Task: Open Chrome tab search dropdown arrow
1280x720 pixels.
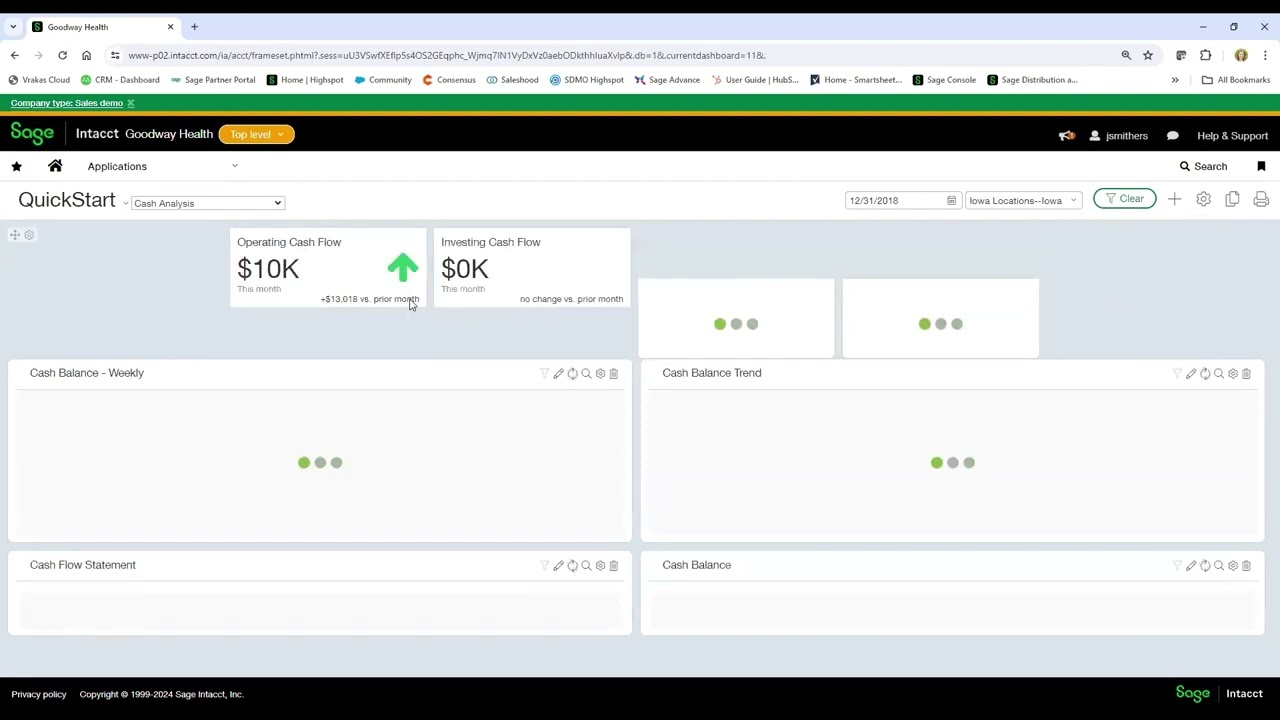Action: pos(13,27)
